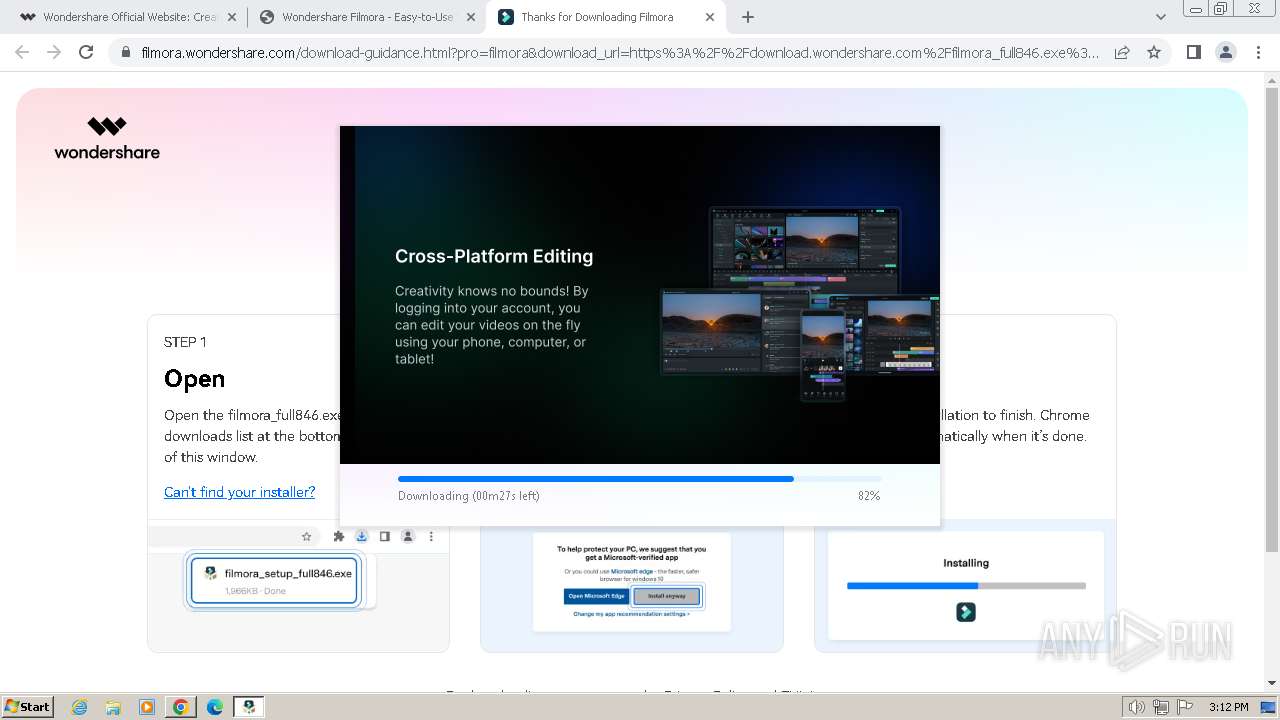1280x720 pixels.
Task: Click the 82% progress value
Action: [x=869, y=496]
